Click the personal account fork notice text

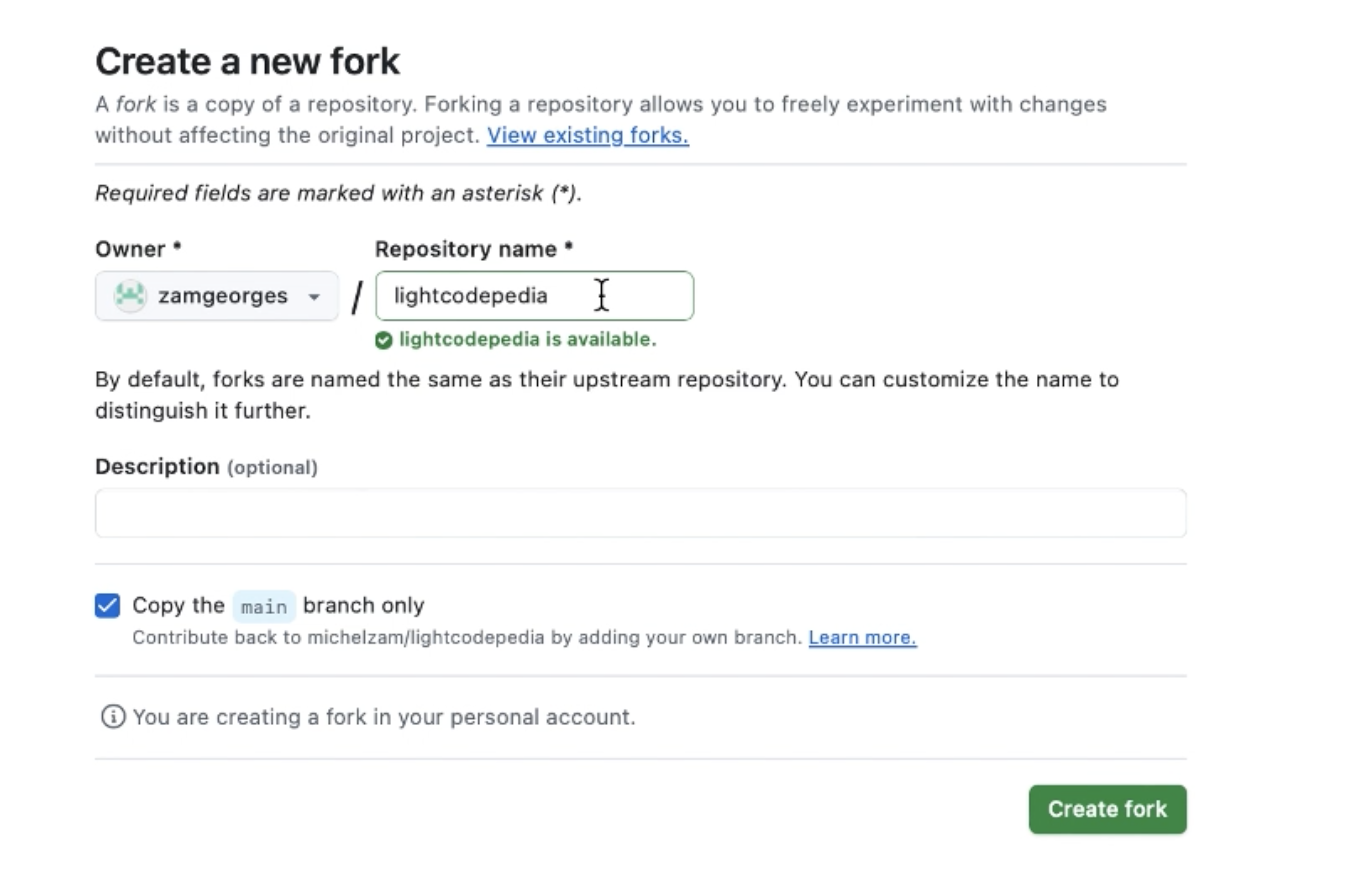383,717
